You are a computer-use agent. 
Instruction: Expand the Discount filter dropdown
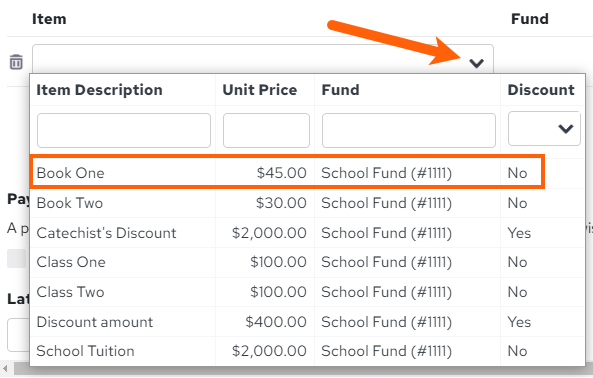565,129
